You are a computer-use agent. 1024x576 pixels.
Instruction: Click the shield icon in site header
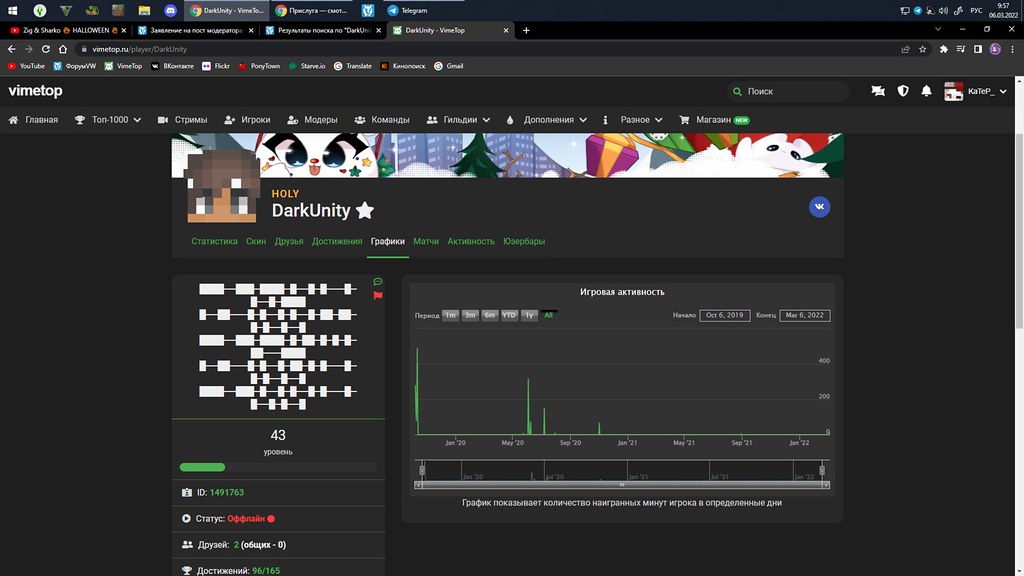click(x=903, y=91)
